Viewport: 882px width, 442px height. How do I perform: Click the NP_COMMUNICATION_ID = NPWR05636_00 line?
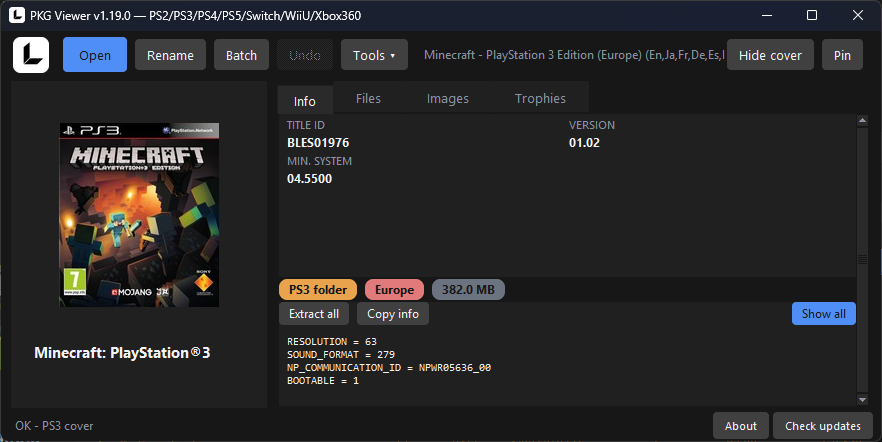click(389, 367)
